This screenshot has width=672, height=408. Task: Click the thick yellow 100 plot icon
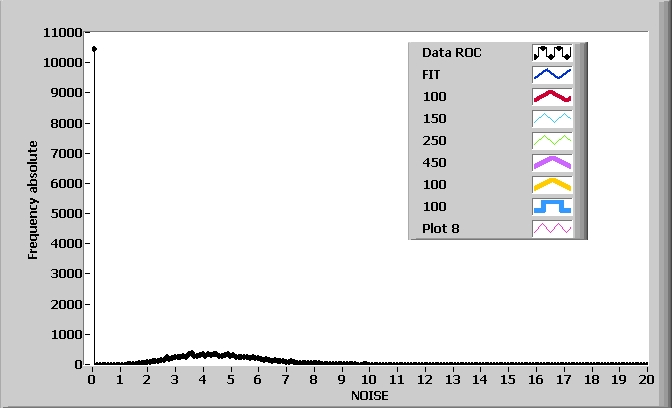551,184
